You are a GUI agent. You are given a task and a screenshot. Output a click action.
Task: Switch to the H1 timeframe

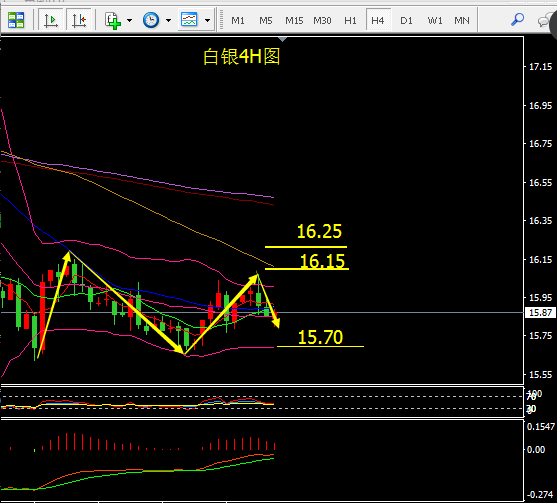[350, 21]
